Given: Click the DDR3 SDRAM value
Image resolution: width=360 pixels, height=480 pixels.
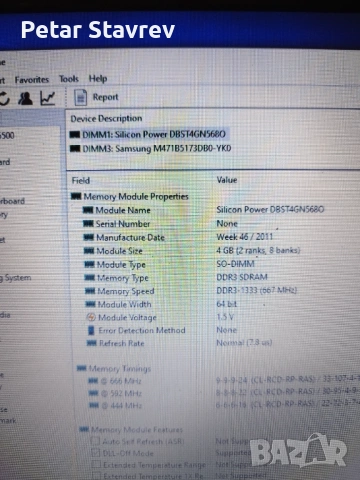Looking at the screenshot, I should click(242, 277).
